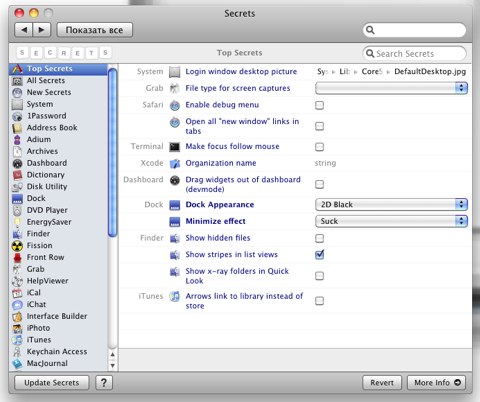Uncheck Show stripes in list views

click(319, 255)
